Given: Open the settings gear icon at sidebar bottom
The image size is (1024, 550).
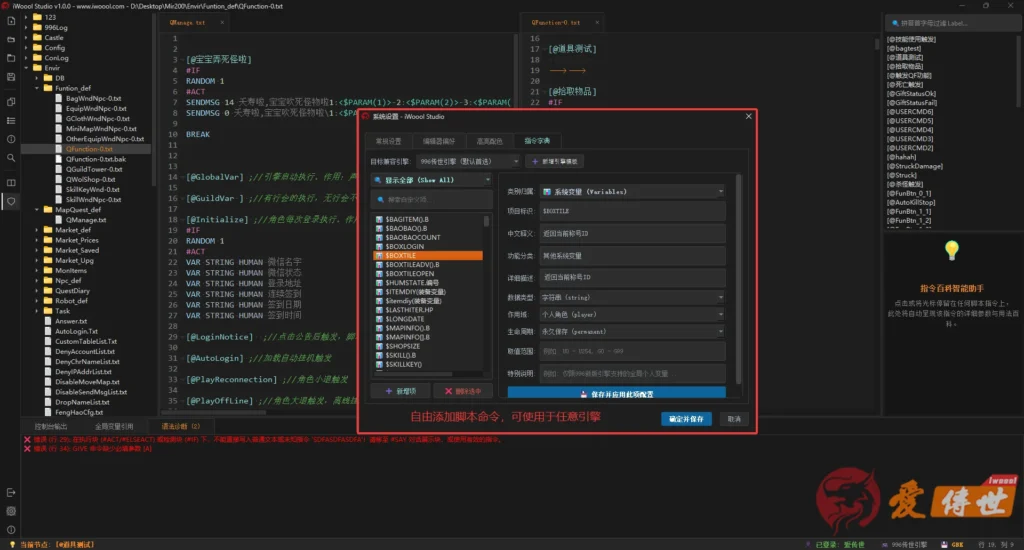Looking at the screenshot, I should tap(11, 511).
